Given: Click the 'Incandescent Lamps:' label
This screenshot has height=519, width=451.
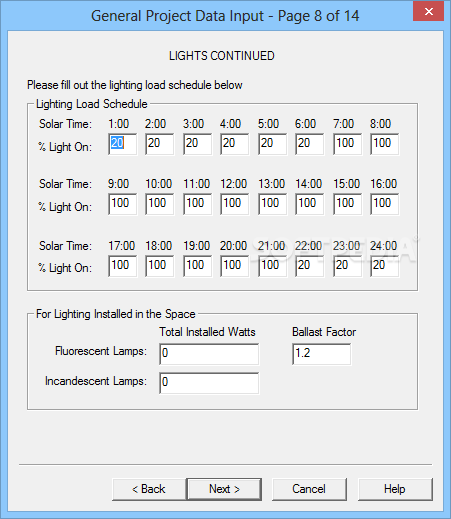Looking at the screenshot, I should (x=96, y=381).
